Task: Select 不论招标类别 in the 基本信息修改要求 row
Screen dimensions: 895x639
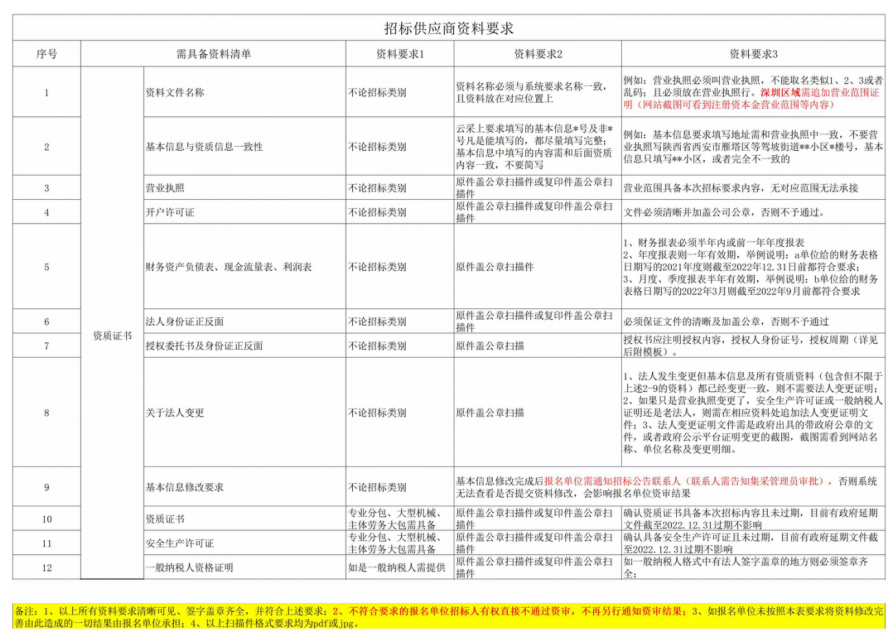Action: click(400, 487)
